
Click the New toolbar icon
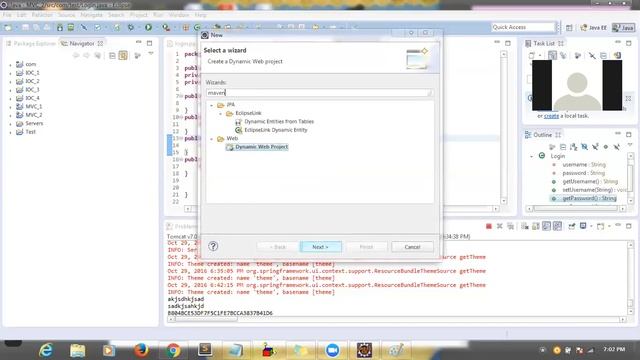(x=8, y=27)
